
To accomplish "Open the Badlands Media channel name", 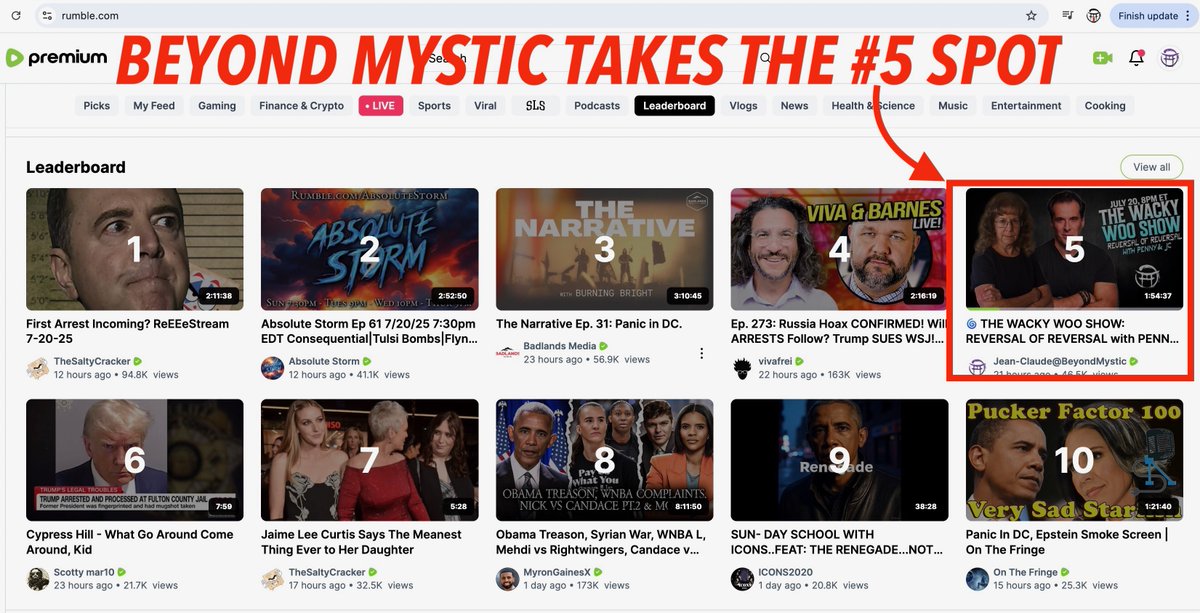I will click(560, 346).
